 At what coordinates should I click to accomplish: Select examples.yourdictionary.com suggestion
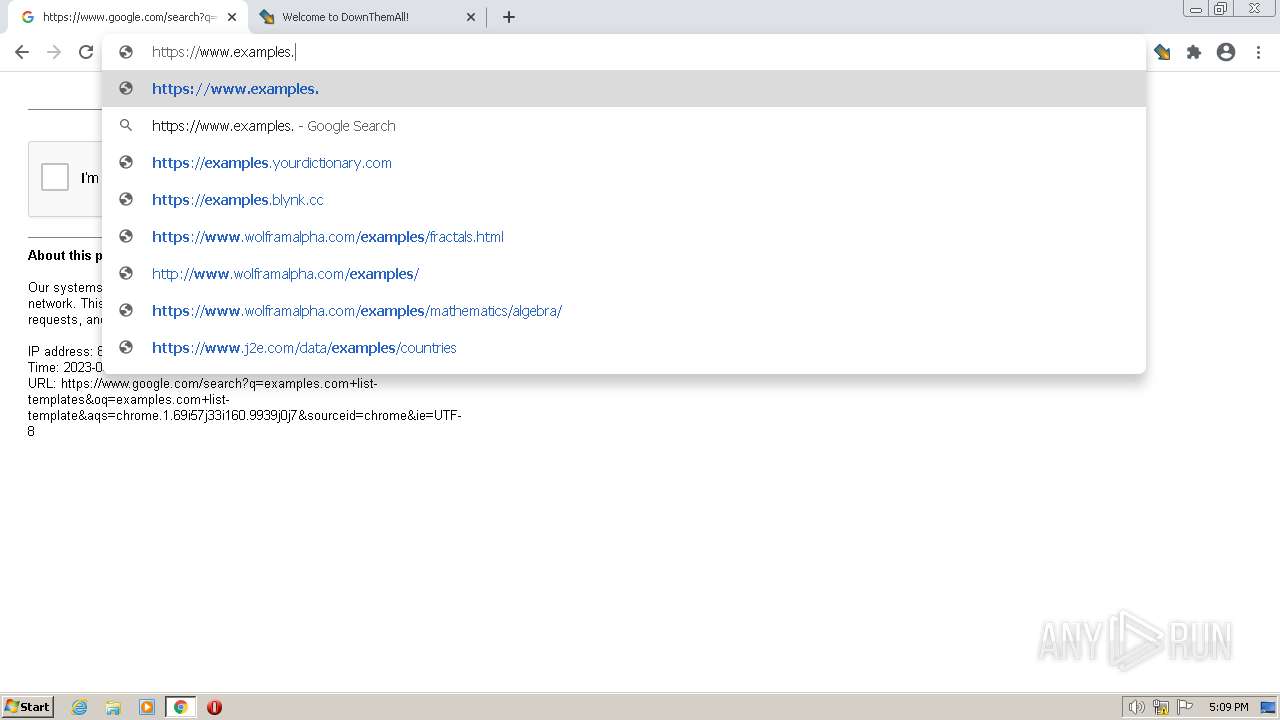tap(624, 163)
